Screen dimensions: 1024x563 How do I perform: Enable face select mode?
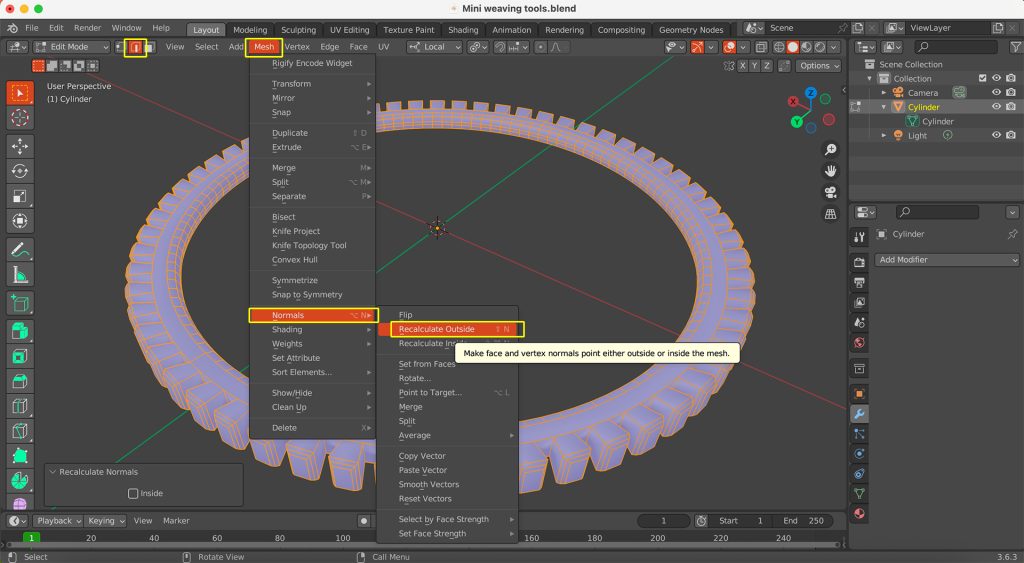tap(150, 47)
